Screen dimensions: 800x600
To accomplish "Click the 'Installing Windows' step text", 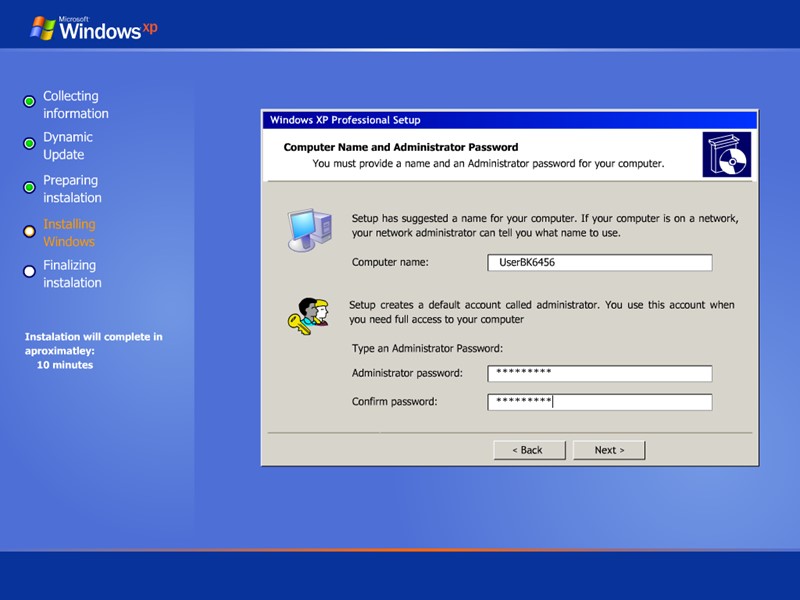I will coord(69,233).
